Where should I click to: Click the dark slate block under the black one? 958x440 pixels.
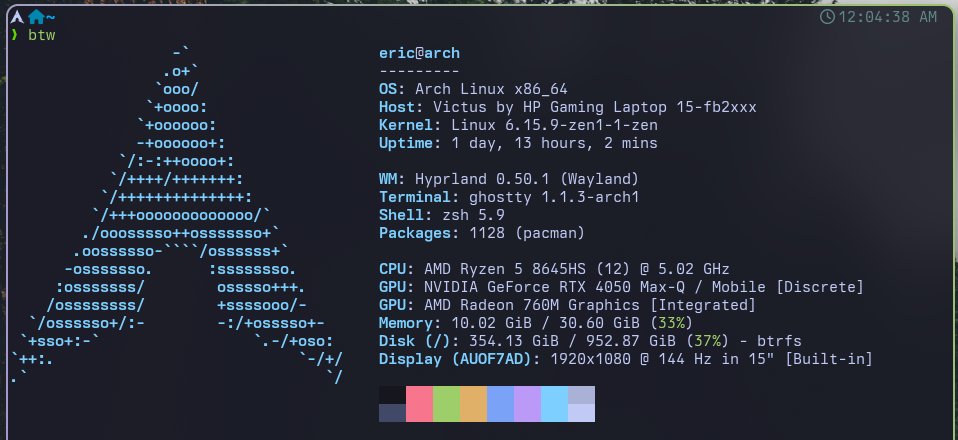(x=392, y=413)
